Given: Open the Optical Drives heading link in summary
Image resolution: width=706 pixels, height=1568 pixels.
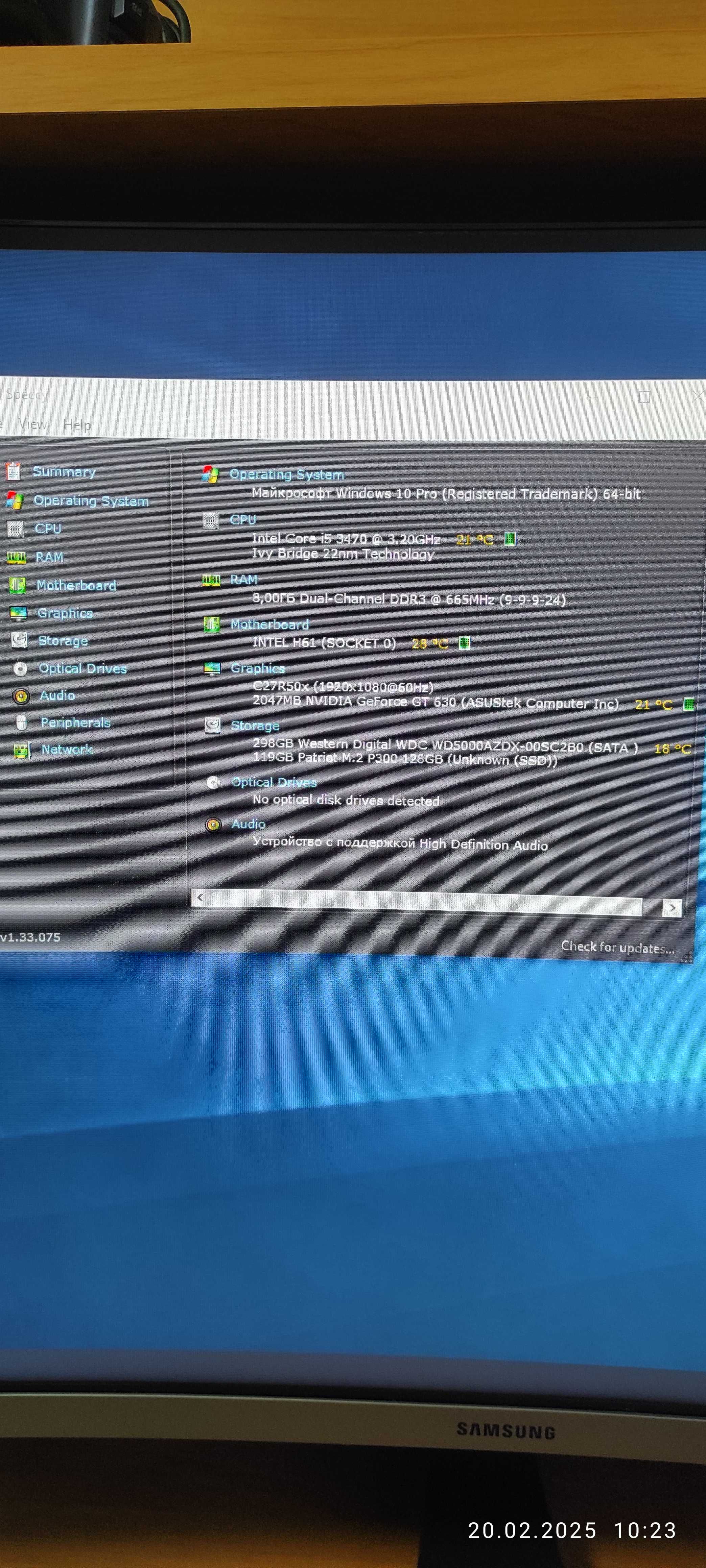Looking at the screenshot, I should tap(274, 783).
